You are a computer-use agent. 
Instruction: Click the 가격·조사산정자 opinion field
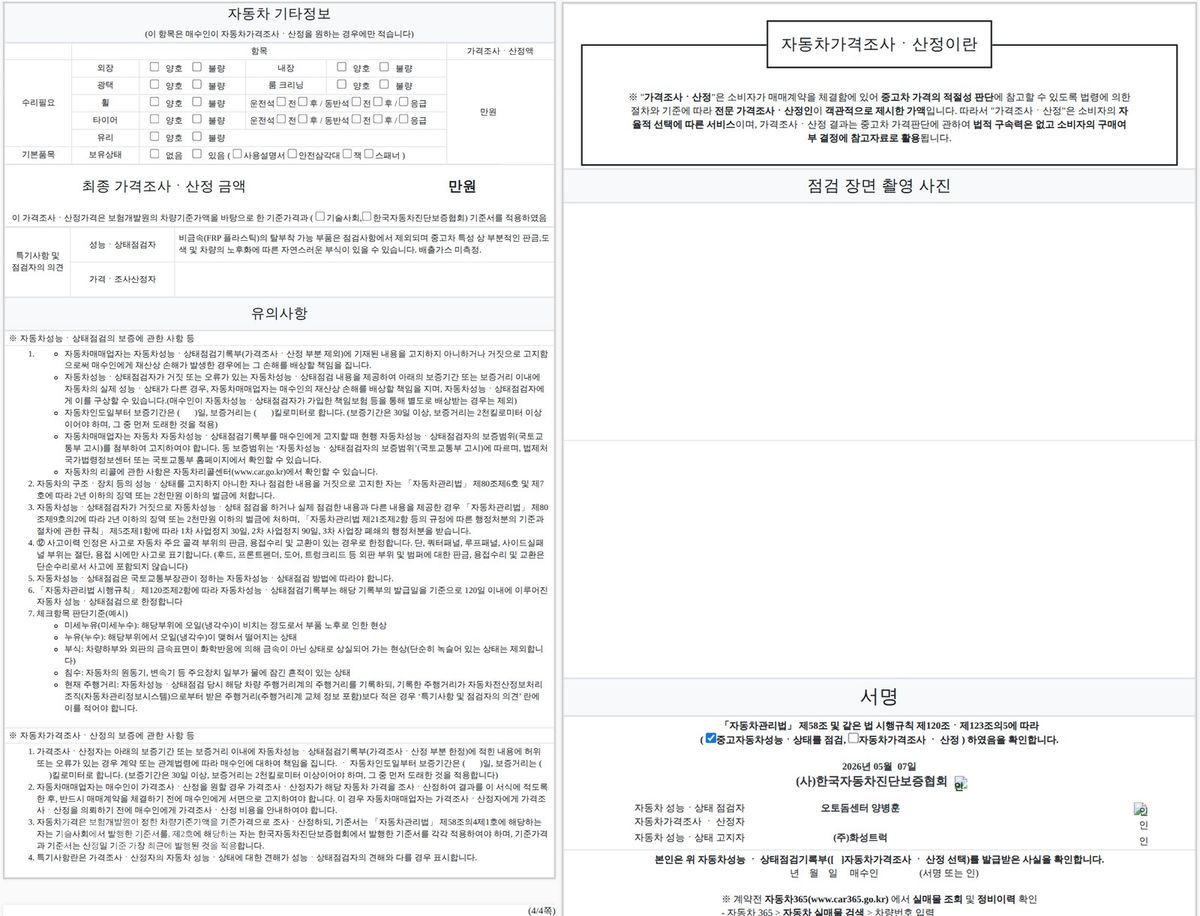363,278
